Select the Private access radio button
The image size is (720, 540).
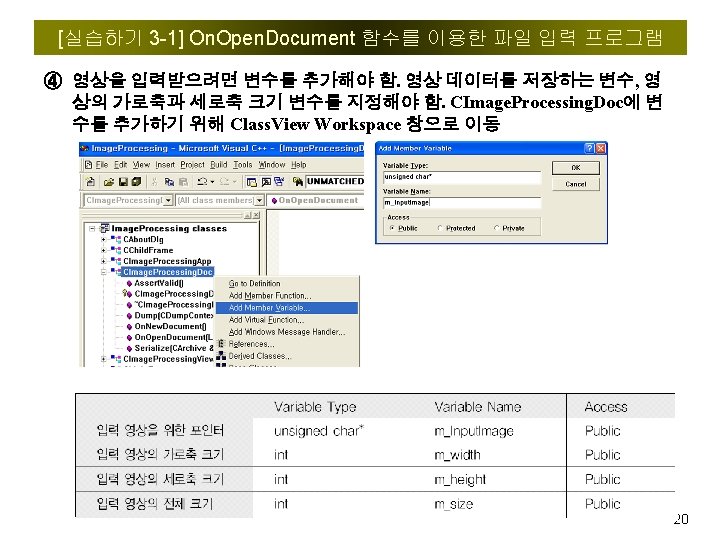point(496,228)
